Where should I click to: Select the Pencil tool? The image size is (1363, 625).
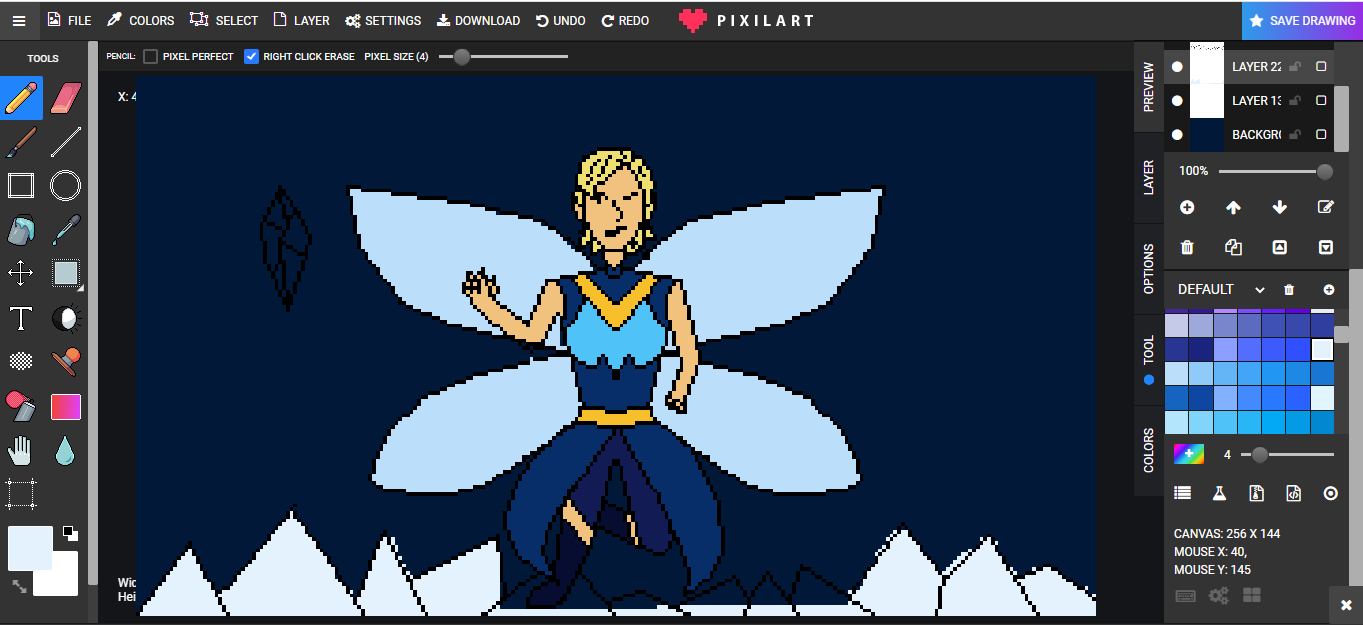pyautogui.click(x=22, y=98)
